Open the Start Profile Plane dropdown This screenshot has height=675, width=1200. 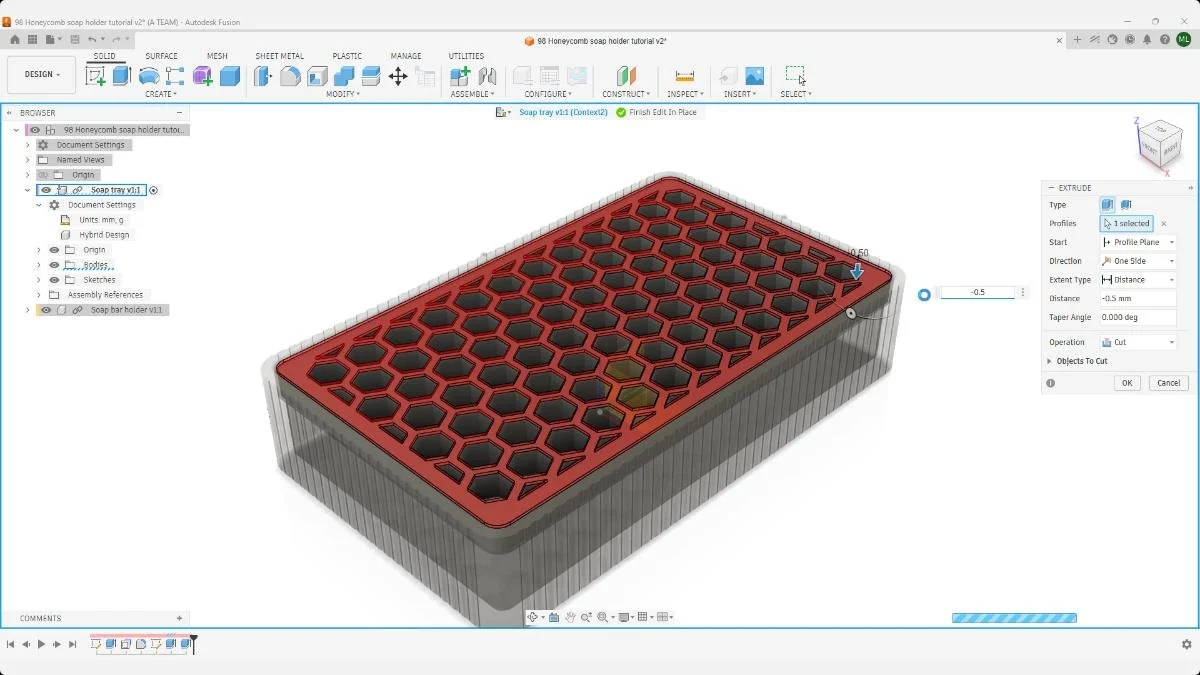(x=1138, y=242)
